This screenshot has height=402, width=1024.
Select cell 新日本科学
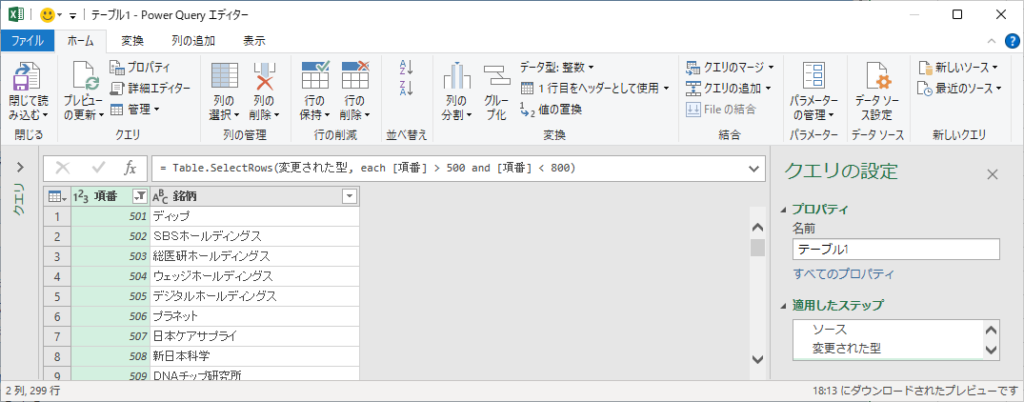(x=254, y=357)
